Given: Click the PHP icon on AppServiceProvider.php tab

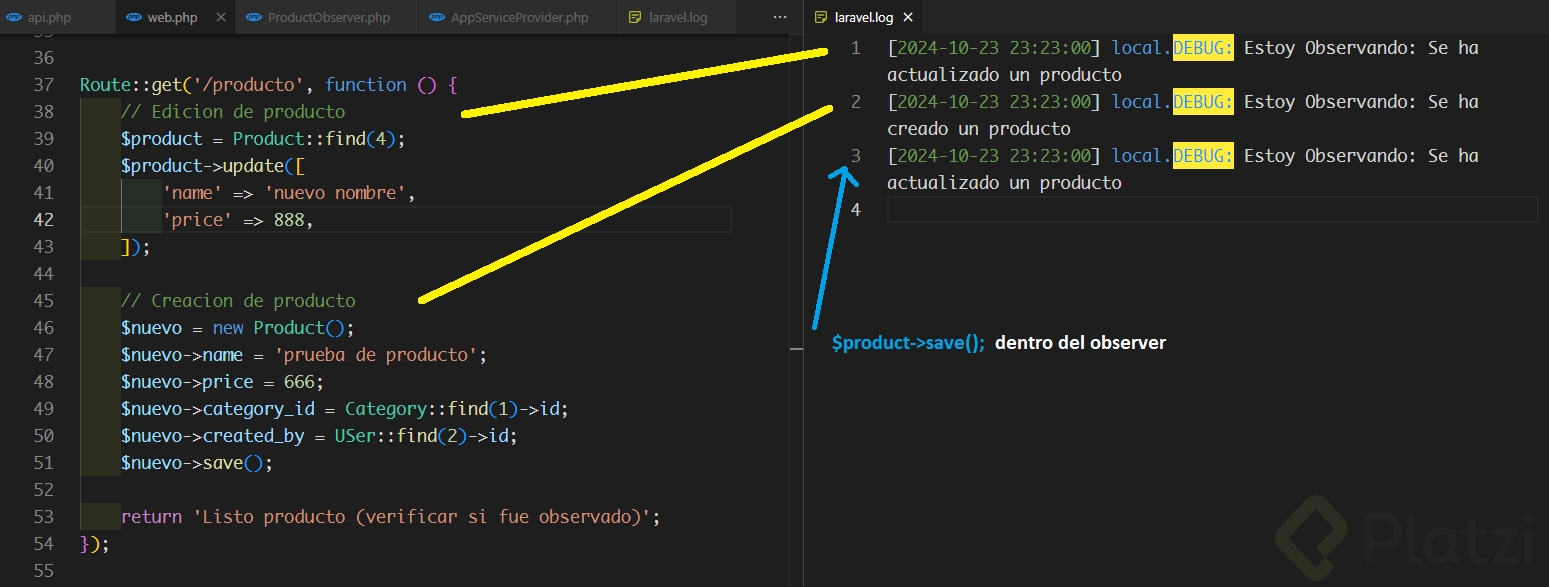Looking at the screenshot, I should pyautogui.click(x=437, y=18).
